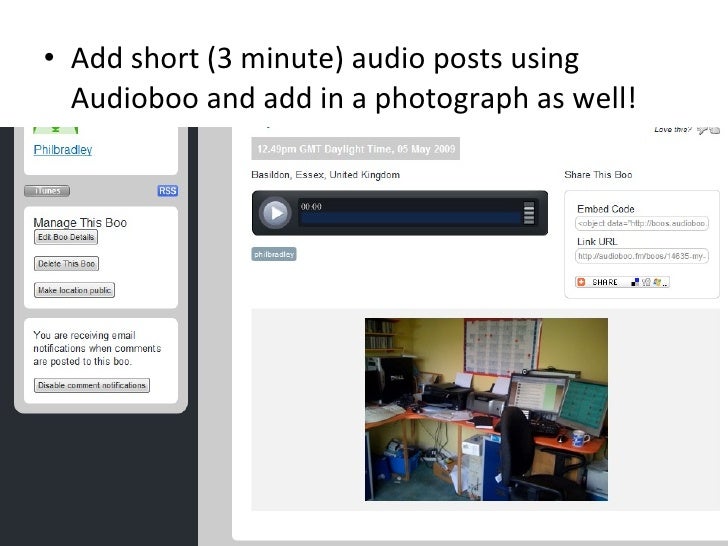Click the Link URL label
728x546 pixels.
click(x=597, y=242)
